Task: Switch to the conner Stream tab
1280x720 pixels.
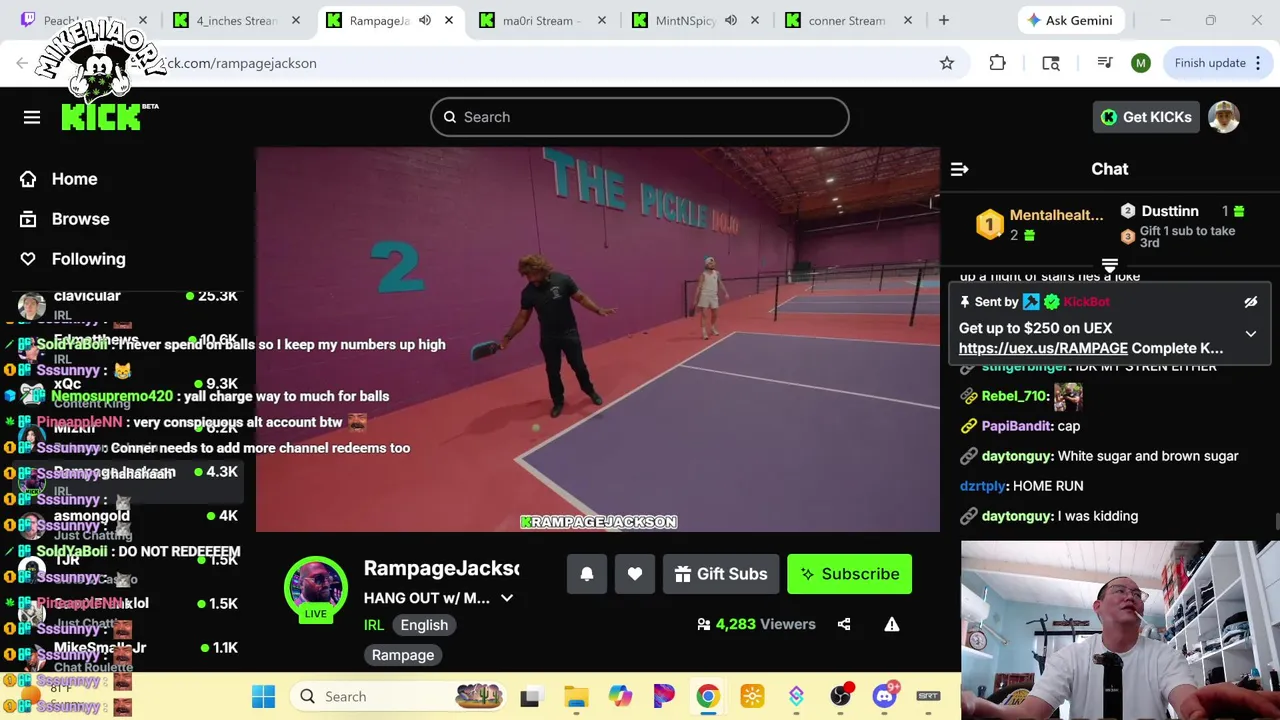Action: click(x=848, y=20)
